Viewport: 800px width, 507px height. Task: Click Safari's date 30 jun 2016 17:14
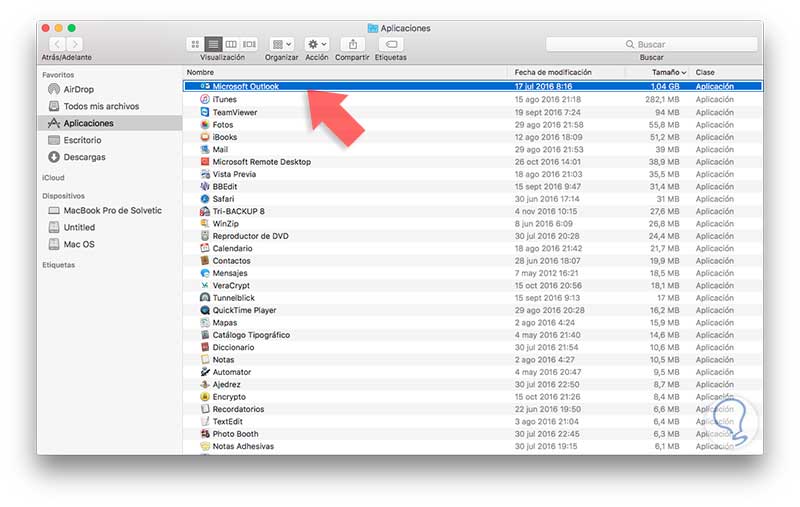(546, 198)
